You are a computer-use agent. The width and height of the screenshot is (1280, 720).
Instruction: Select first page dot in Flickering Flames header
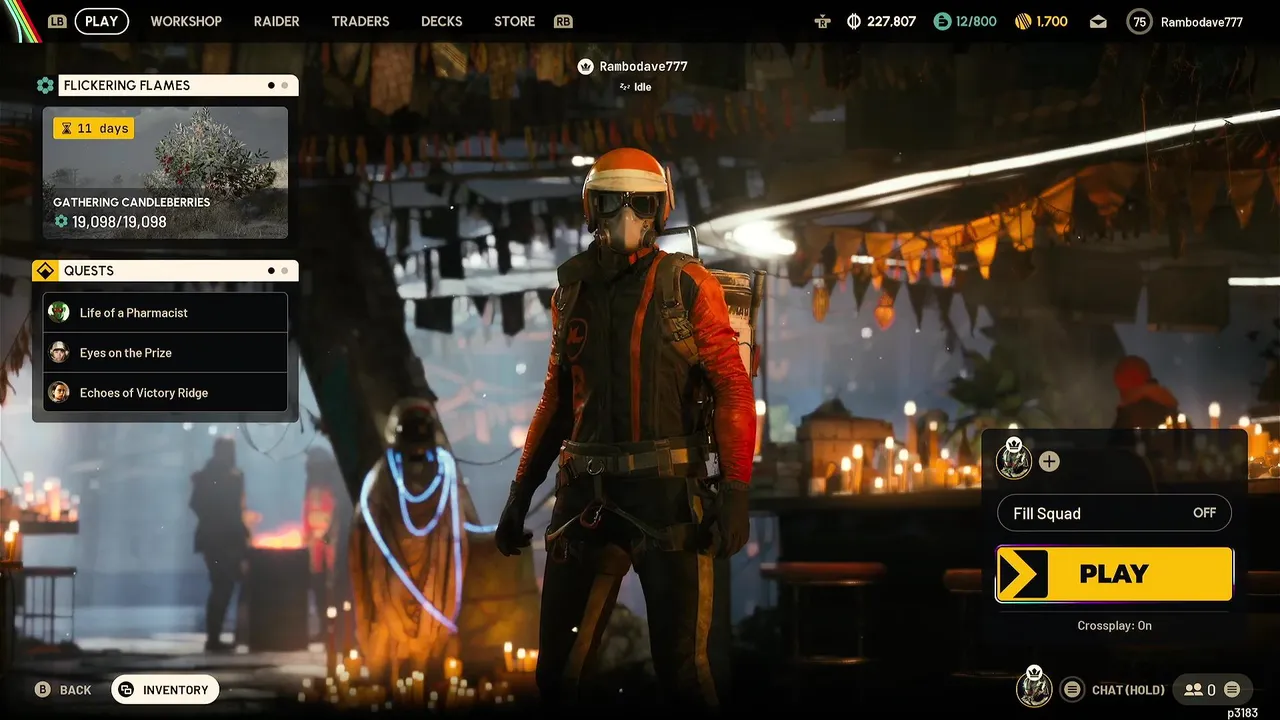pos(271,85)
